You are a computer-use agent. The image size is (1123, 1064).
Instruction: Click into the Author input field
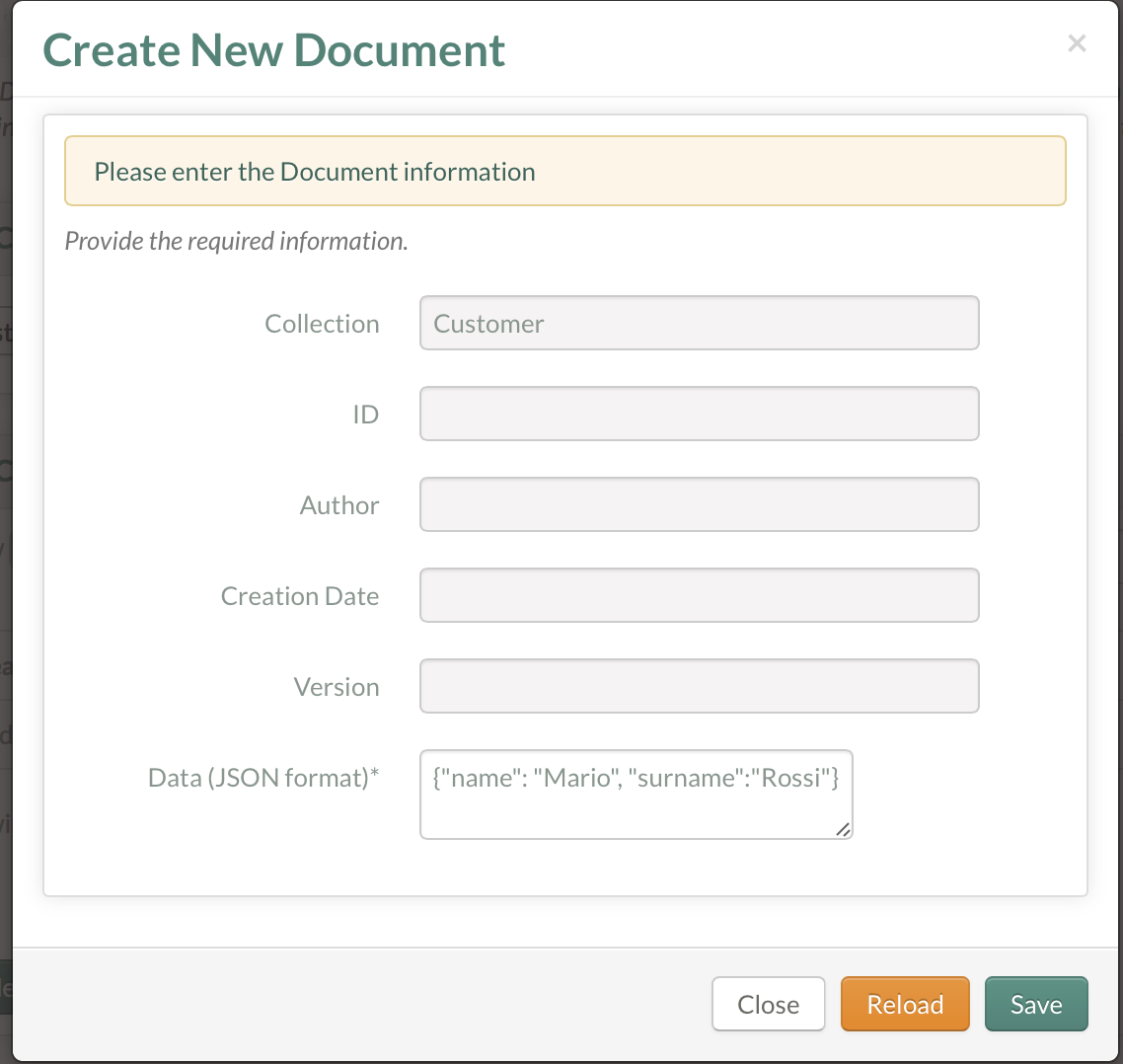pos(699,504)
